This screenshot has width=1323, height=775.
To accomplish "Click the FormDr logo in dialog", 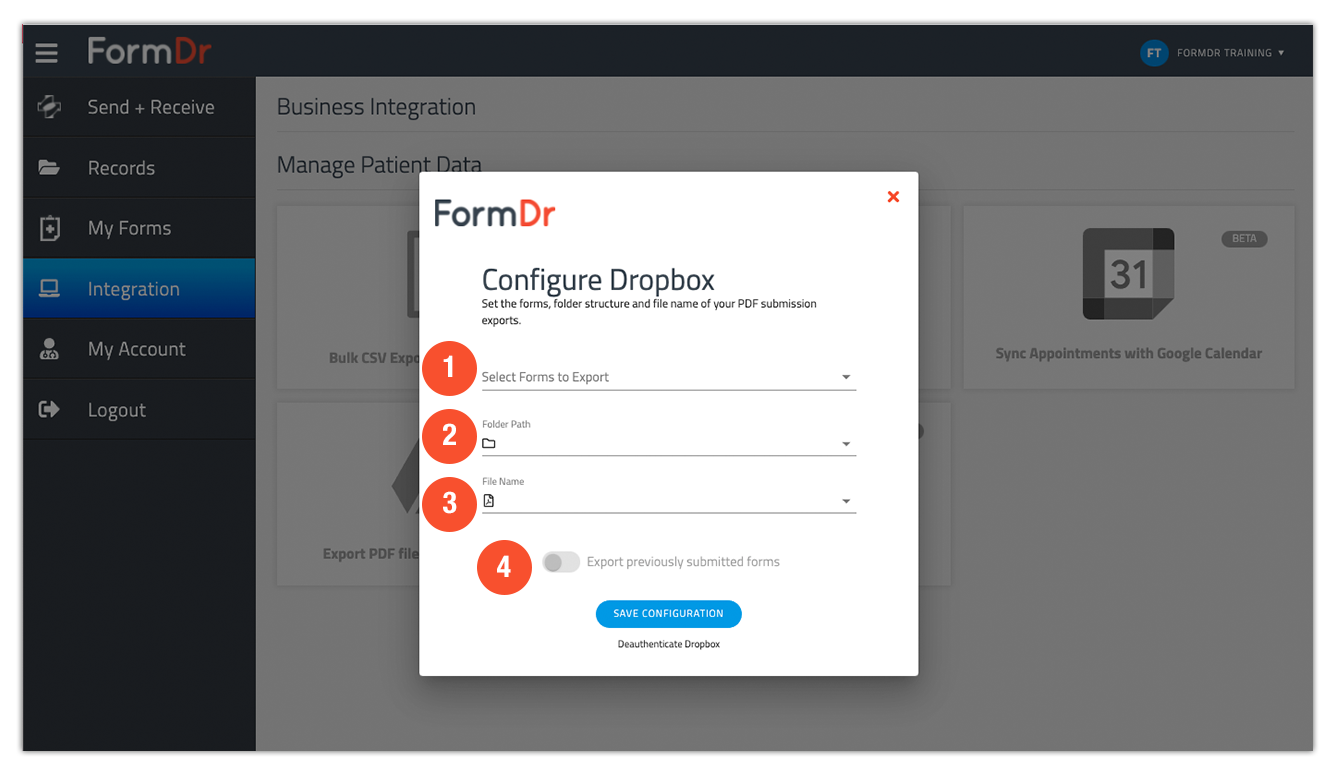I will click(x=494, y=213).
